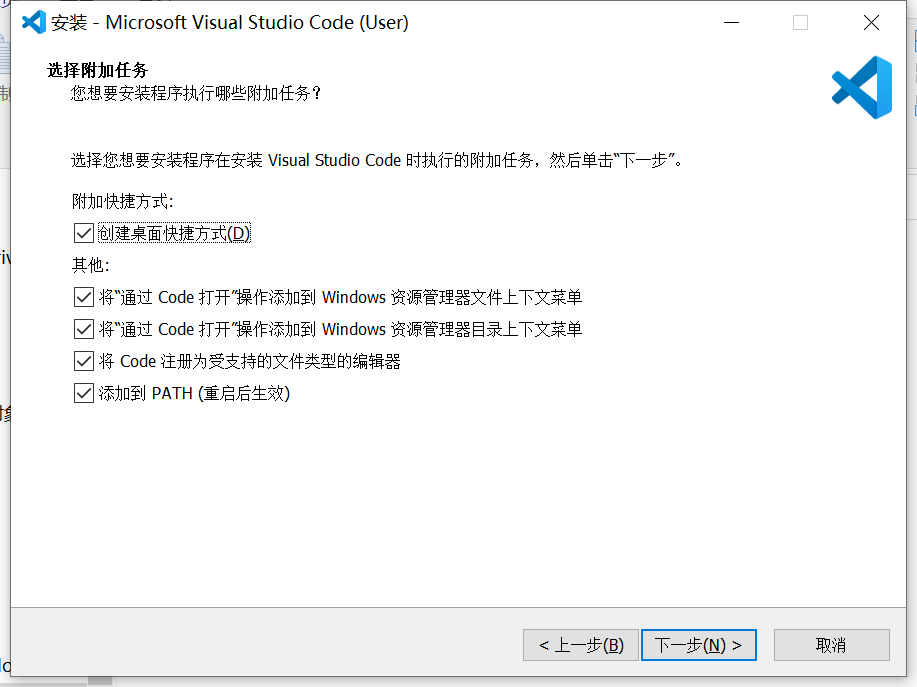Toggle the Add to PATH (添加到 PATH) checkbox
The image size is (917, 687).
(x=84, y=393)
